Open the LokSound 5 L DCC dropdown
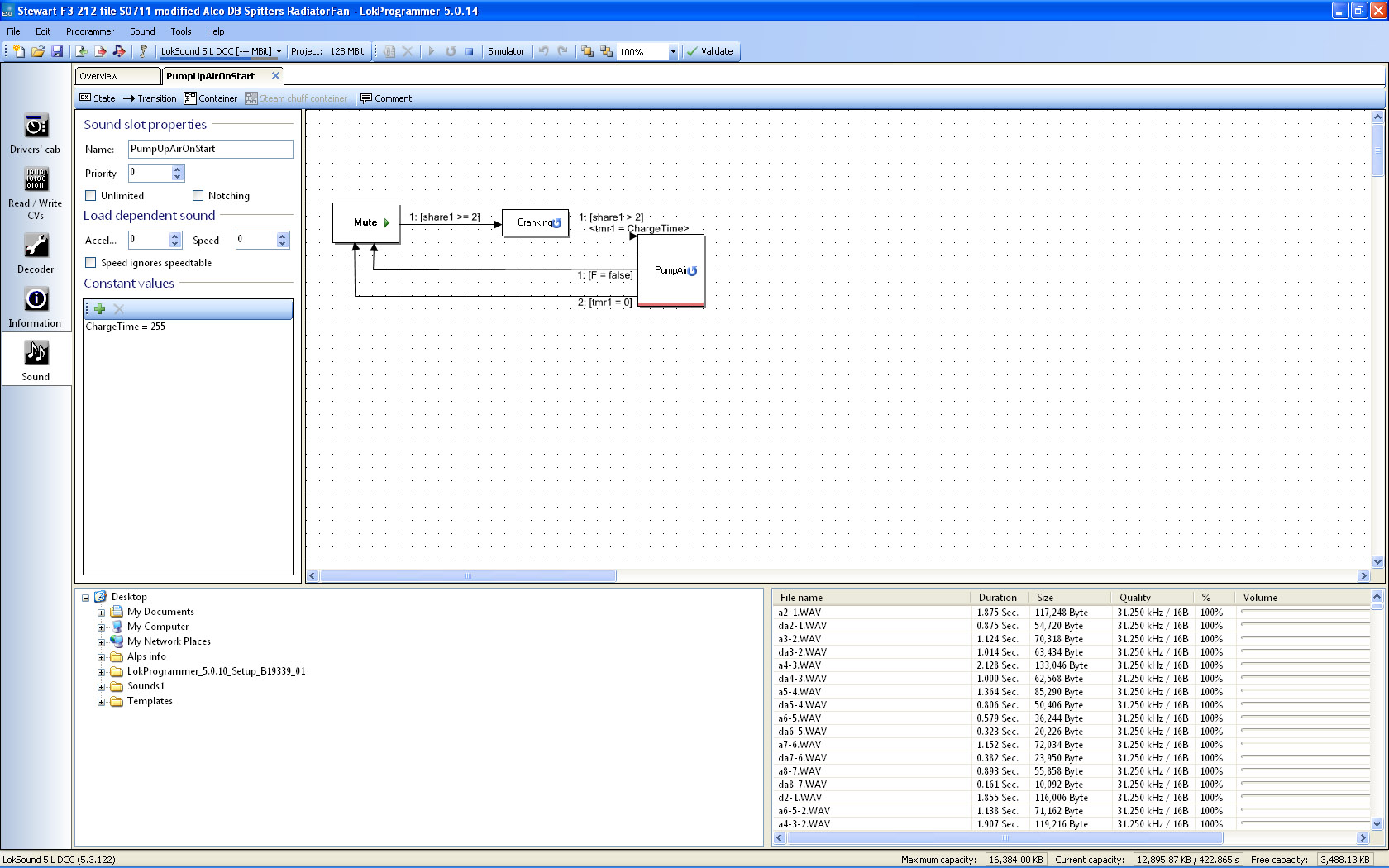 (x=221, y=51)
